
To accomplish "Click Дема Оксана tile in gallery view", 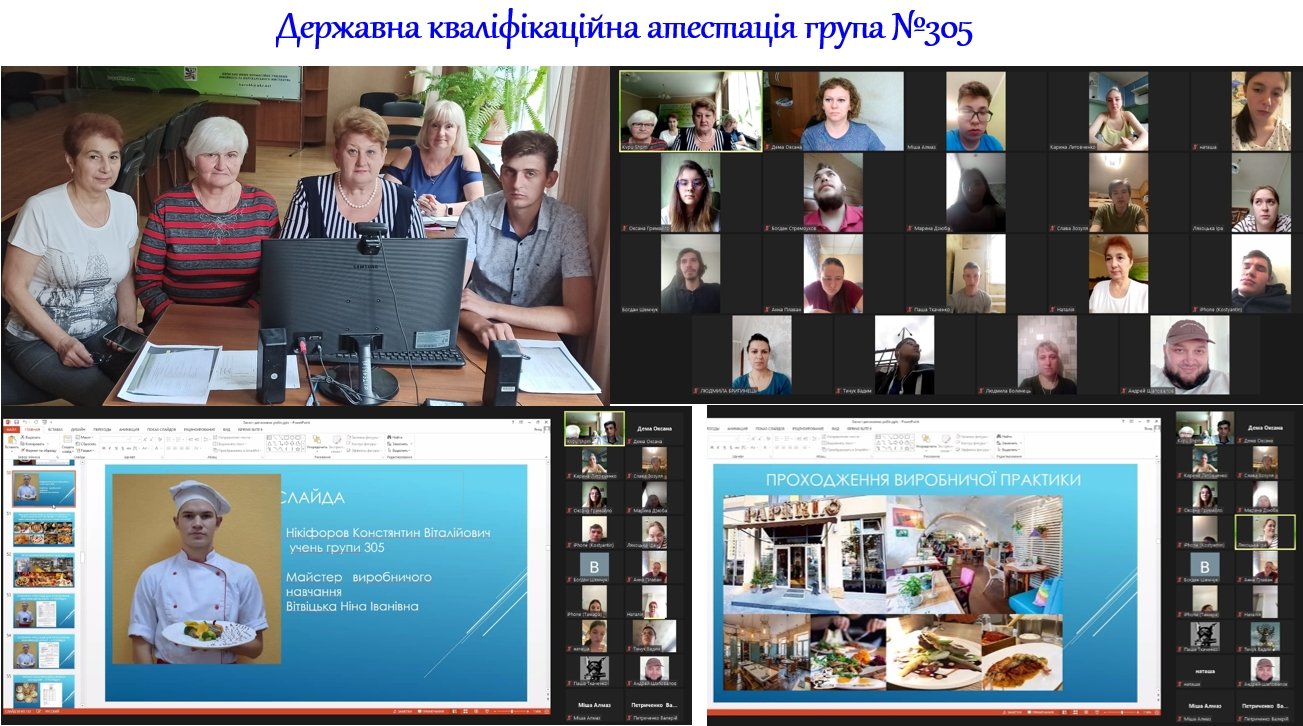I will [833, 110].
